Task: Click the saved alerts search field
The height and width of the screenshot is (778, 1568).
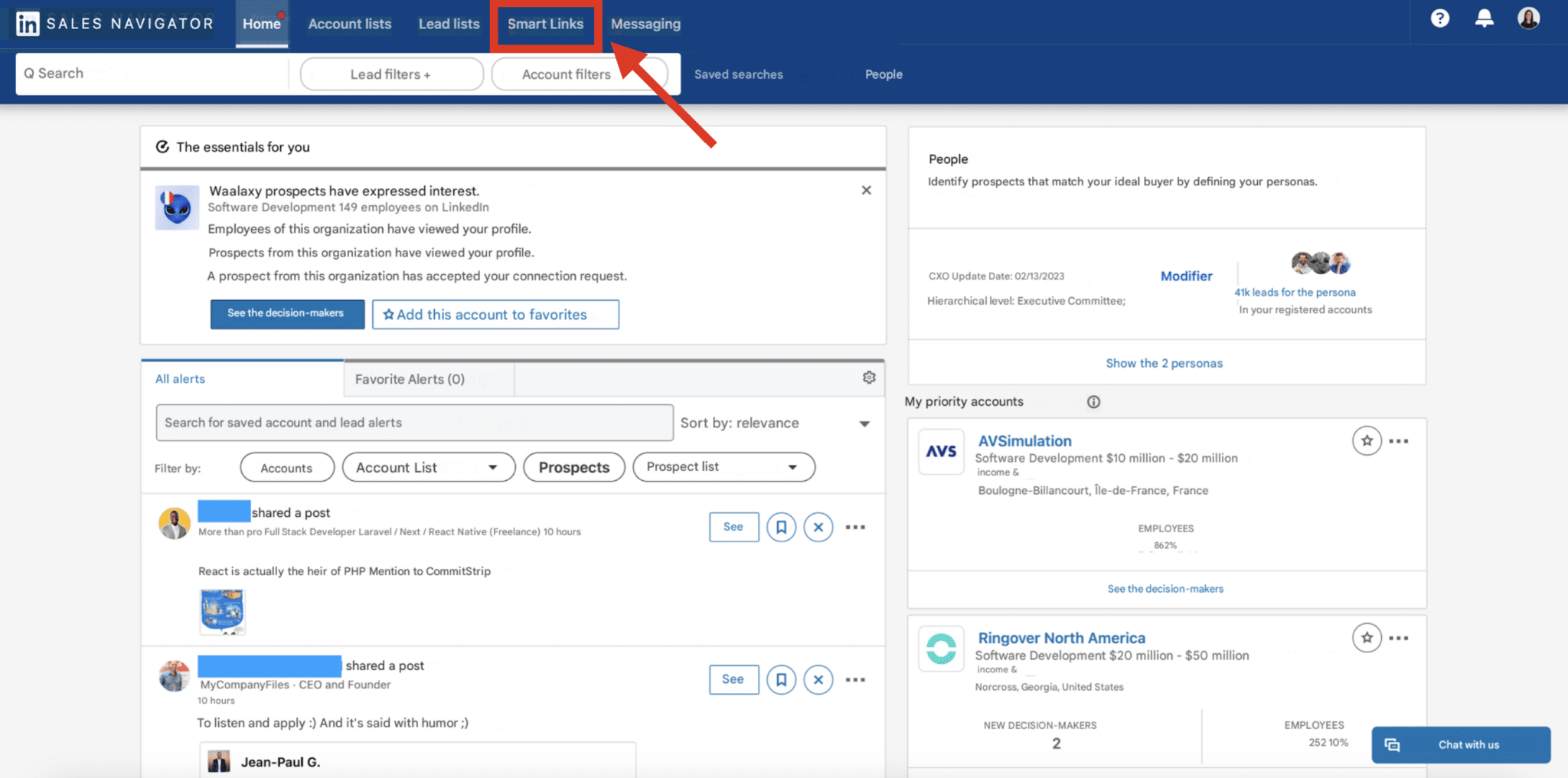Action: point(414,422)
